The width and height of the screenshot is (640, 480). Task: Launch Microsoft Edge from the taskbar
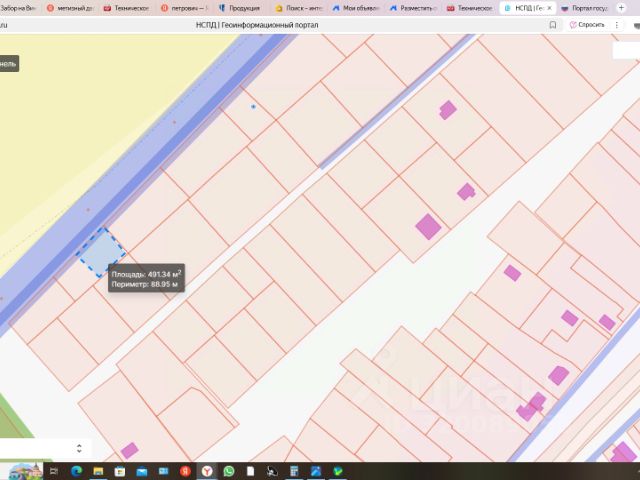coord(76,471)
